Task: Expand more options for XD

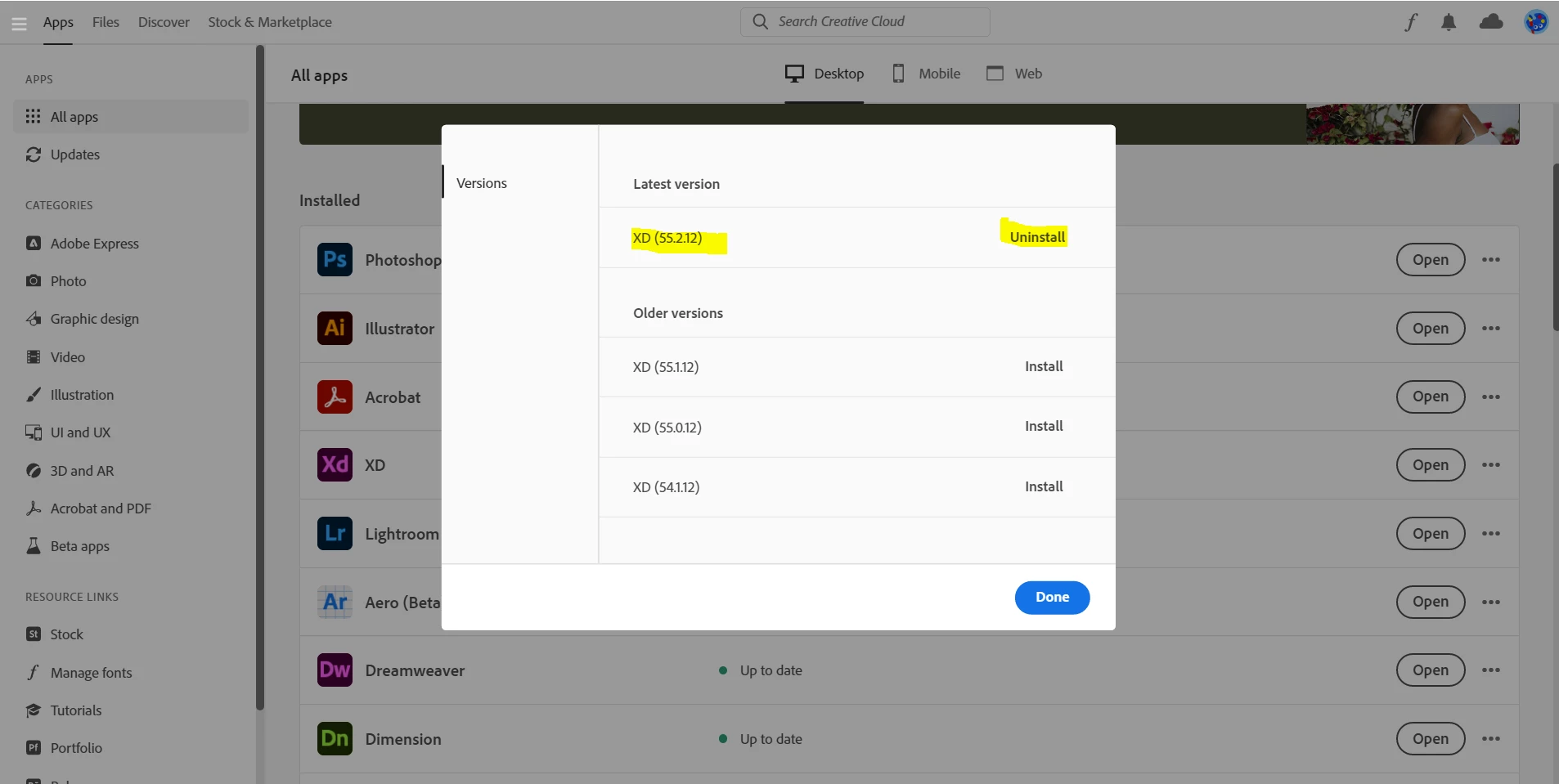Action: coord(1491,464)
